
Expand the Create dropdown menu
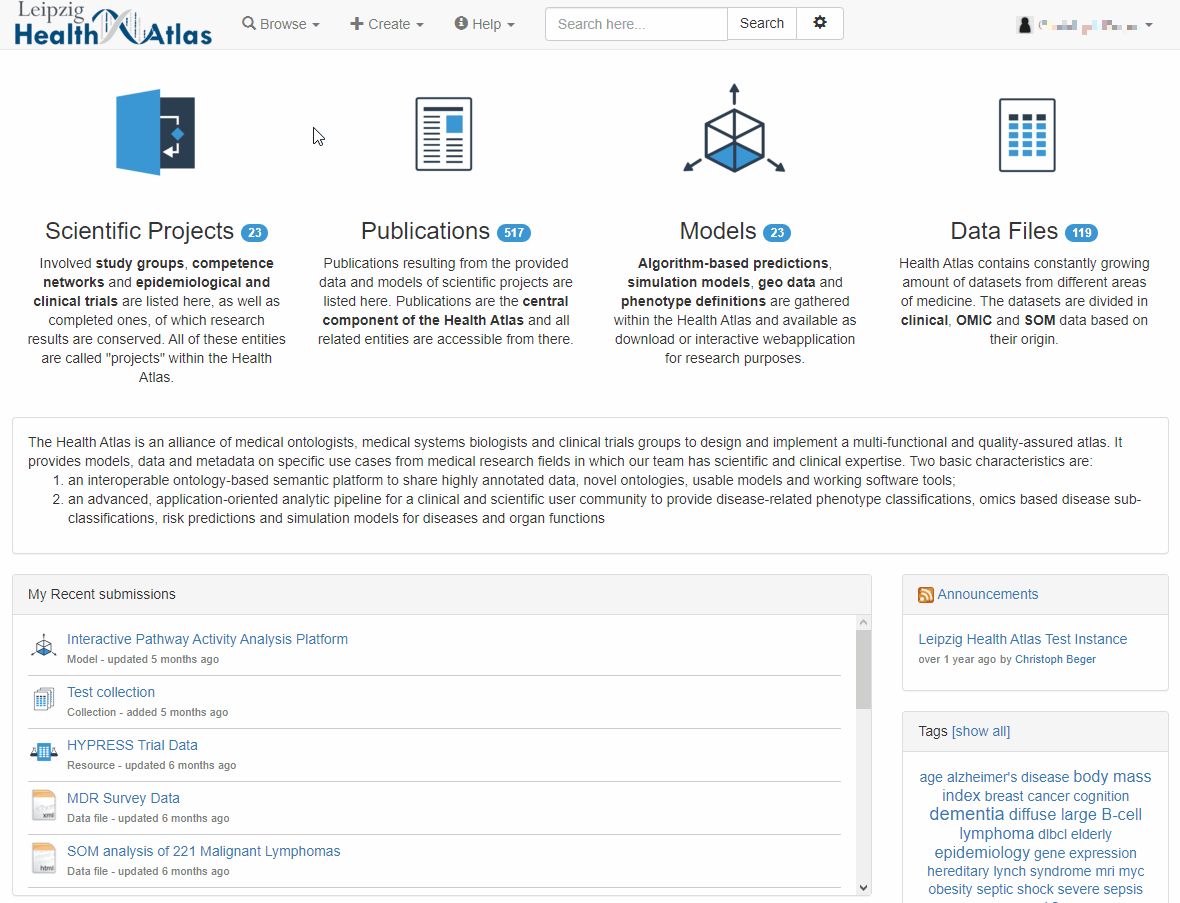387,24
